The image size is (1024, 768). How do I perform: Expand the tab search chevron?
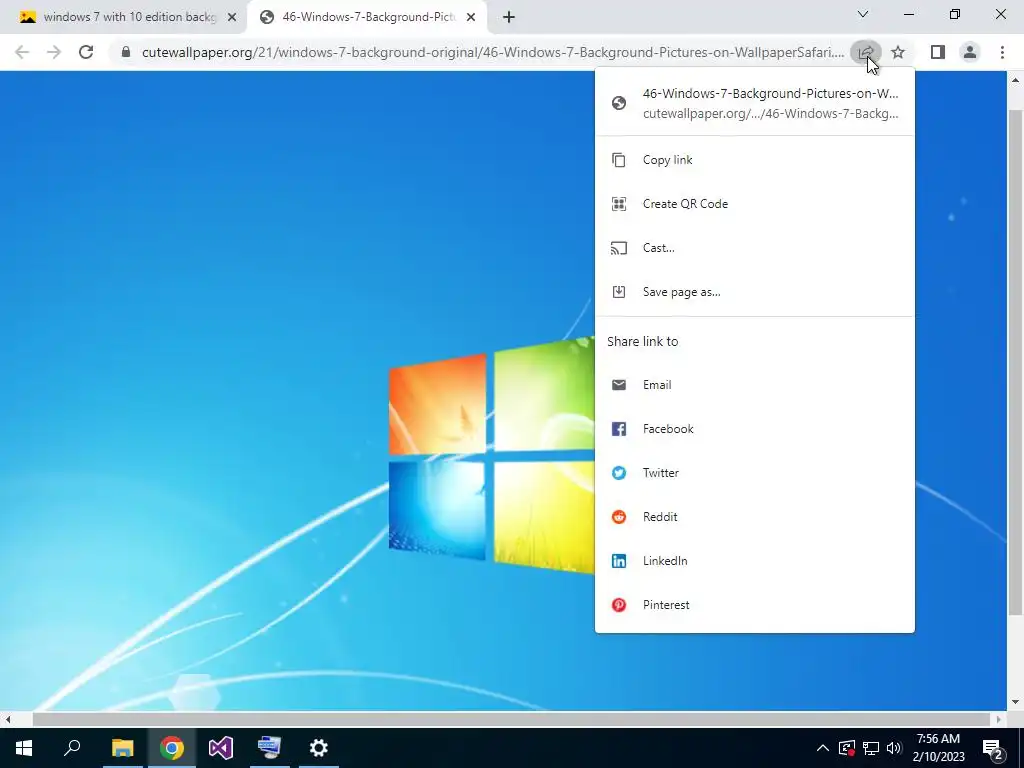(863, 14)
